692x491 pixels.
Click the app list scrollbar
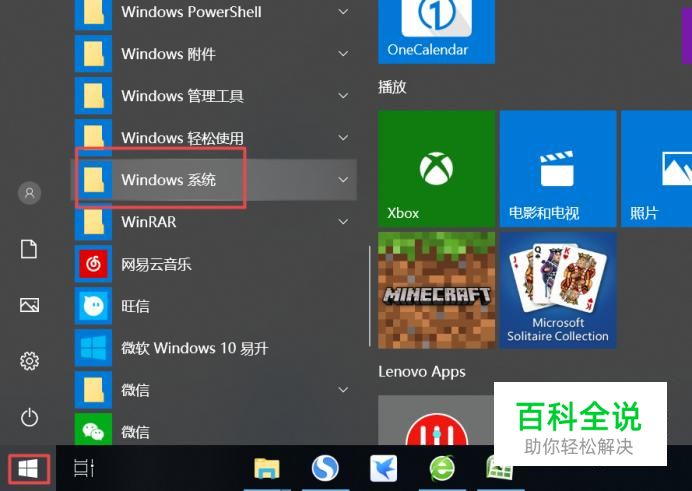(x=369, y=296)
